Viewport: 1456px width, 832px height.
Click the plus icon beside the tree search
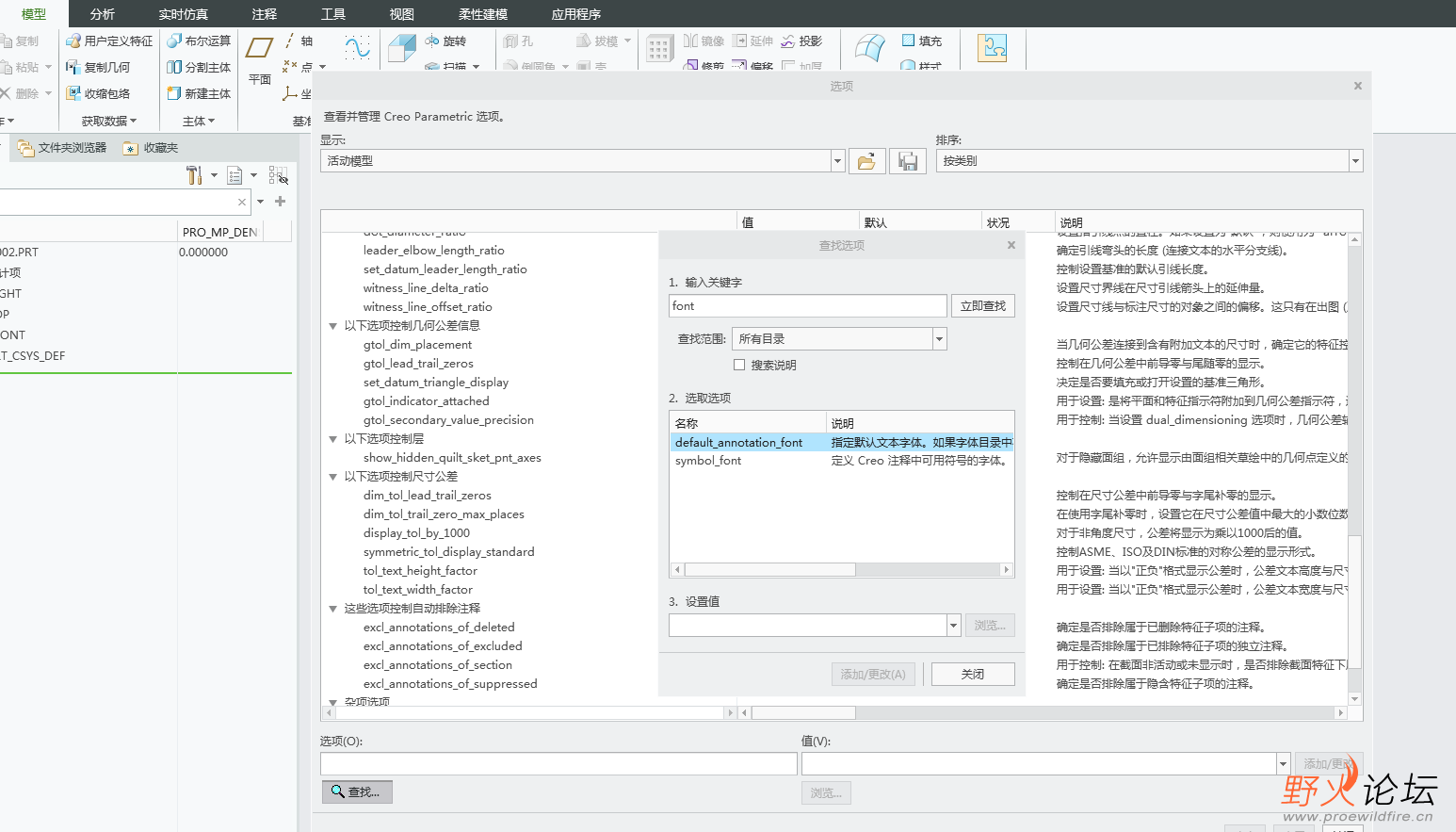pyautogui.click(x=280, y=201)
